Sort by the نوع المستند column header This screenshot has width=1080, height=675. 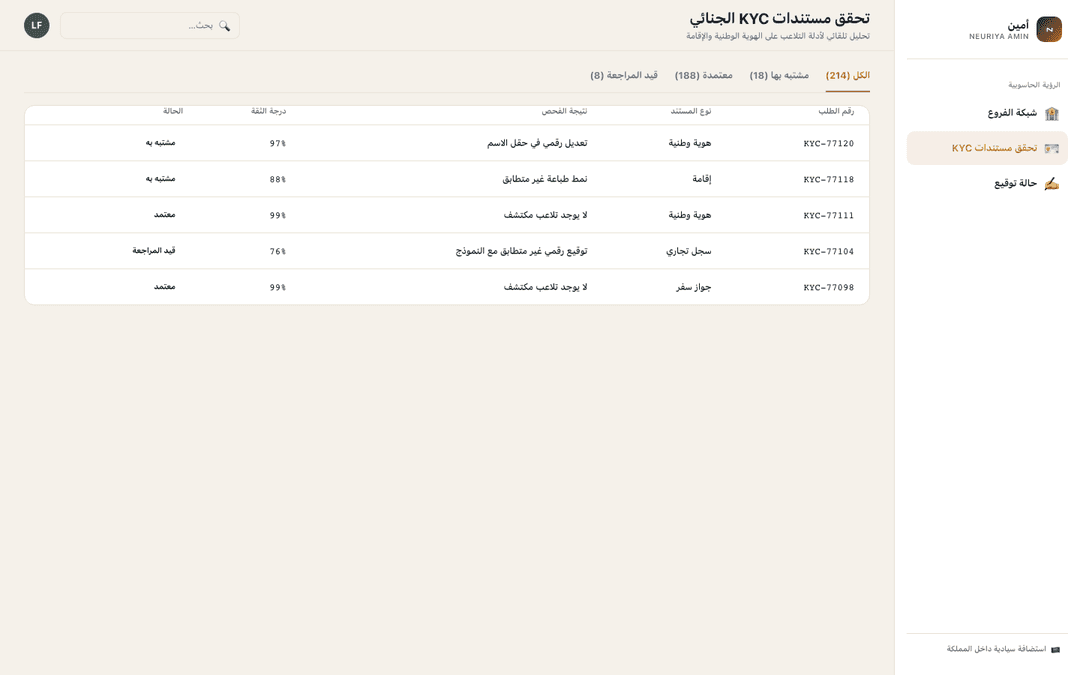click(691, 111)
